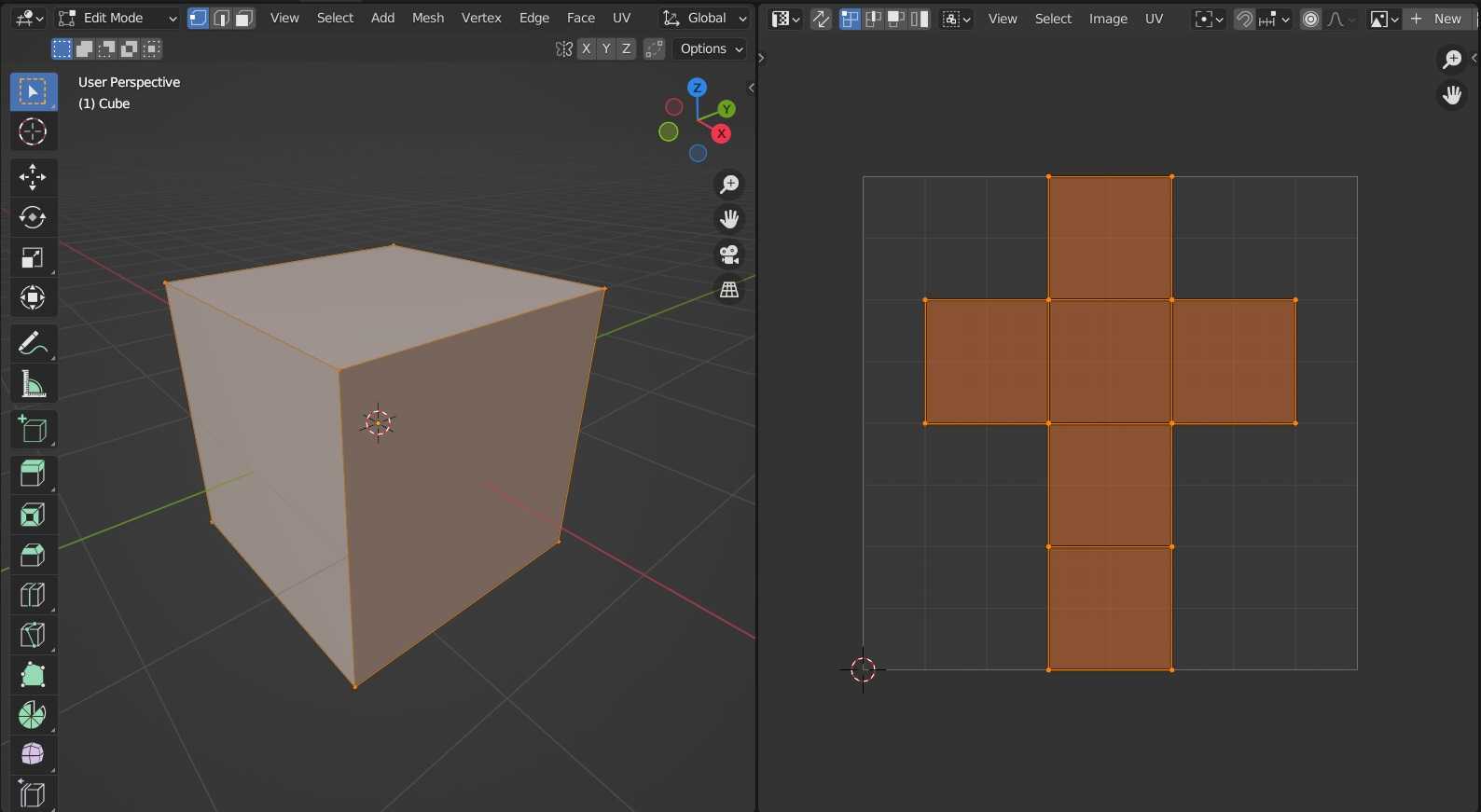Click the New image button

(1437, 19)
